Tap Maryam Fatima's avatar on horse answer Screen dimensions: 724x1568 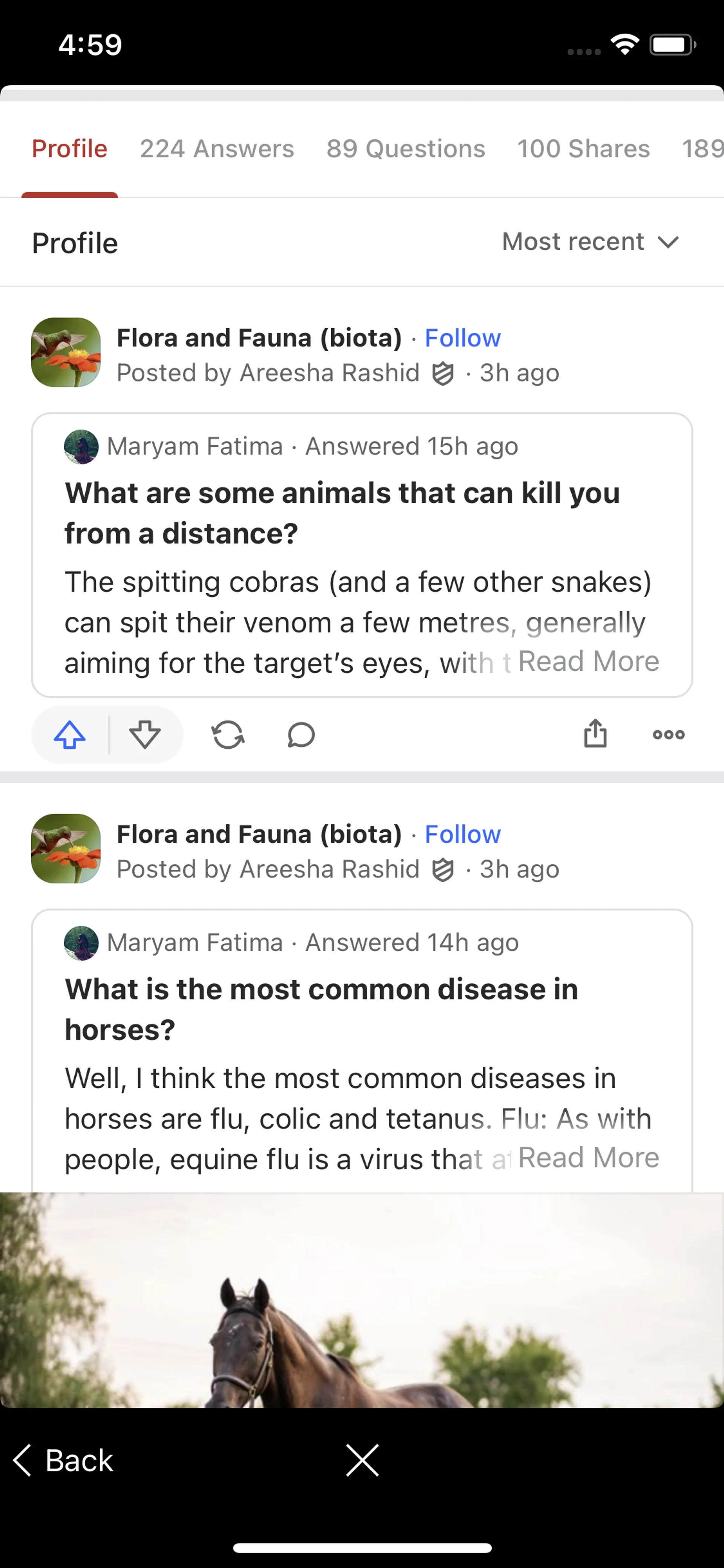coord(81,943)
